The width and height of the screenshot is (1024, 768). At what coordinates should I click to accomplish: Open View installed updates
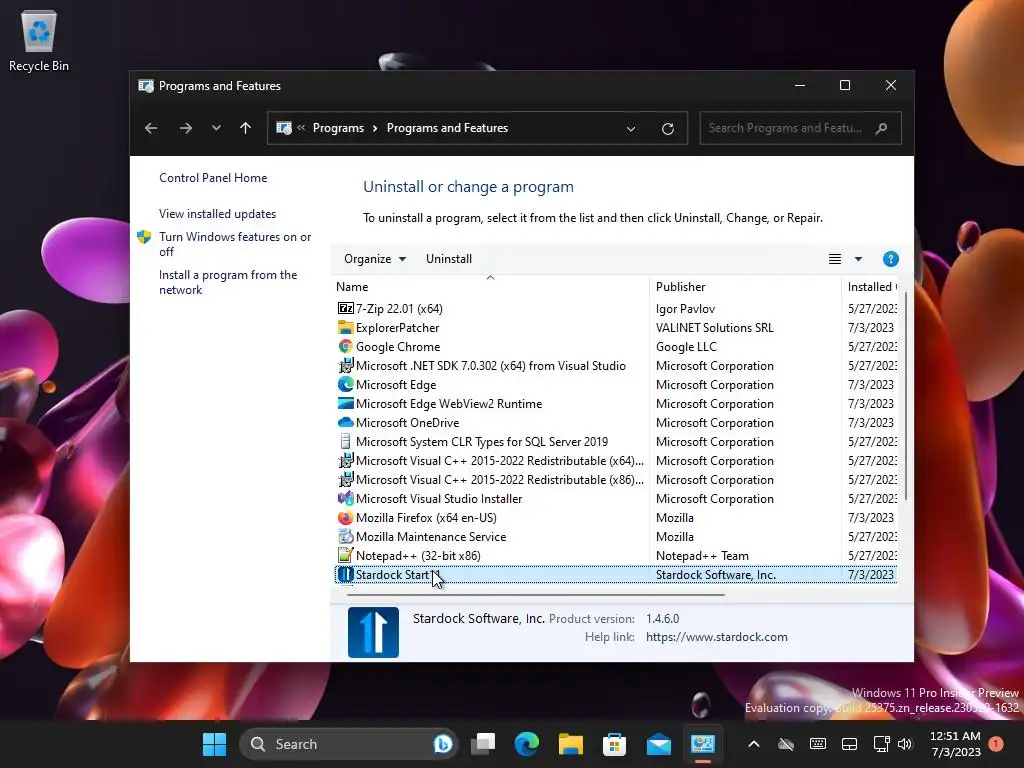(217, 214)
